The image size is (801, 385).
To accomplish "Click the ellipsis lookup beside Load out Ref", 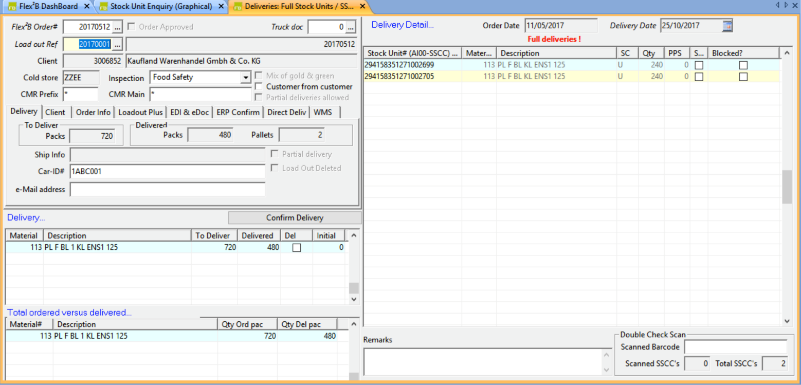I will (x=117, y=44).
